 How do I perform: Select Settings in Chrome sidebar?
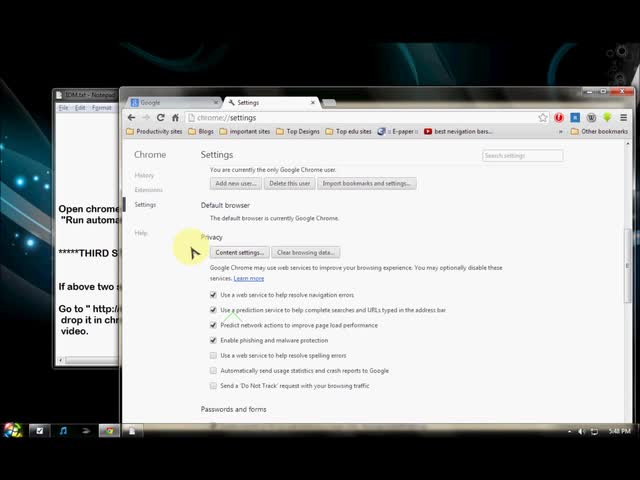tap(145, 204)
